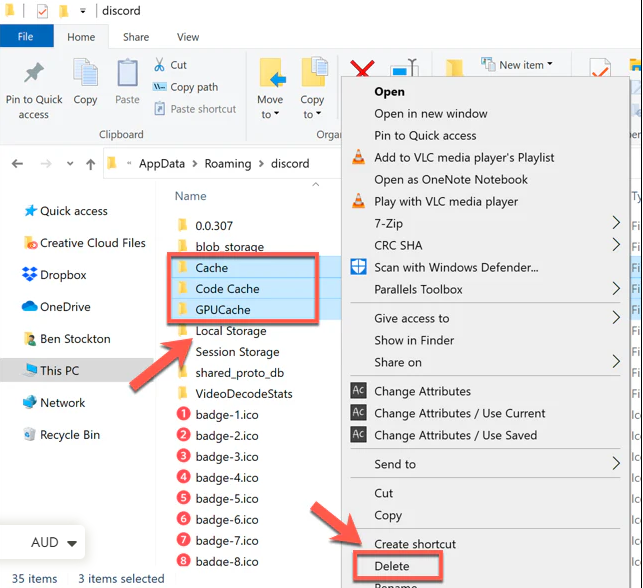Click the Forward navigation arrow

point(46,164)
